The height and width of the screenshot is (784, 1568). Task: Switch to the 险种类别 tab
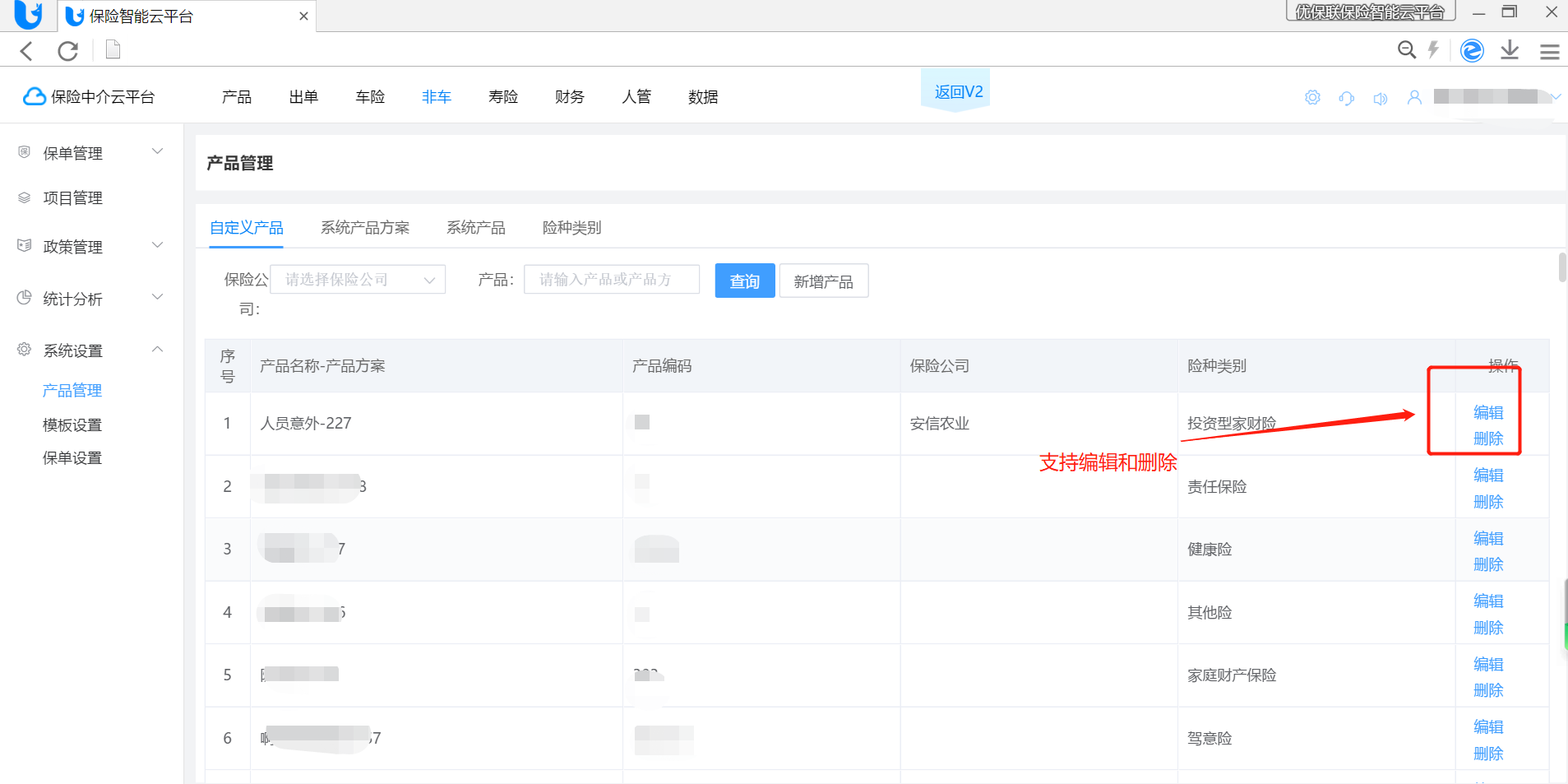tap(572, 228)
